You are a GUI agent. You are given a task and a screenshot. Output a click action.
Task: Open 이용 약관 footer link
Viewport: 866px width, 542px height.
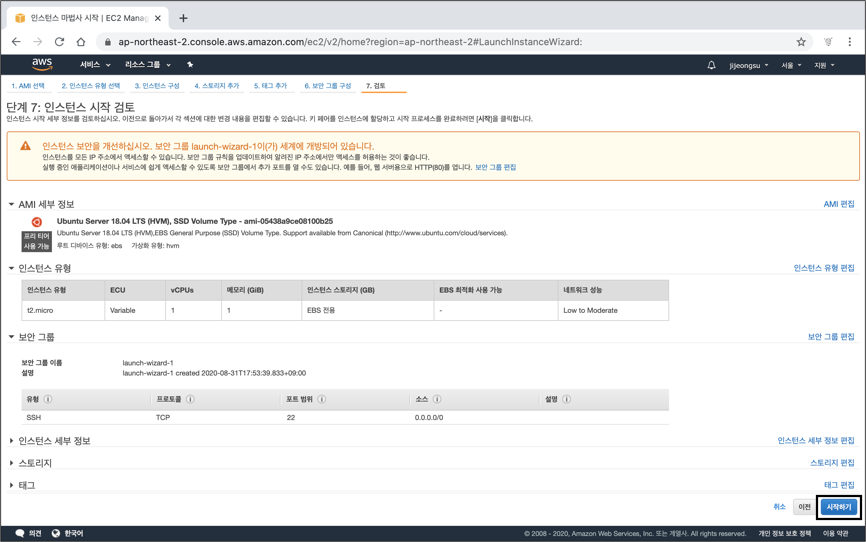pos(836,533)
